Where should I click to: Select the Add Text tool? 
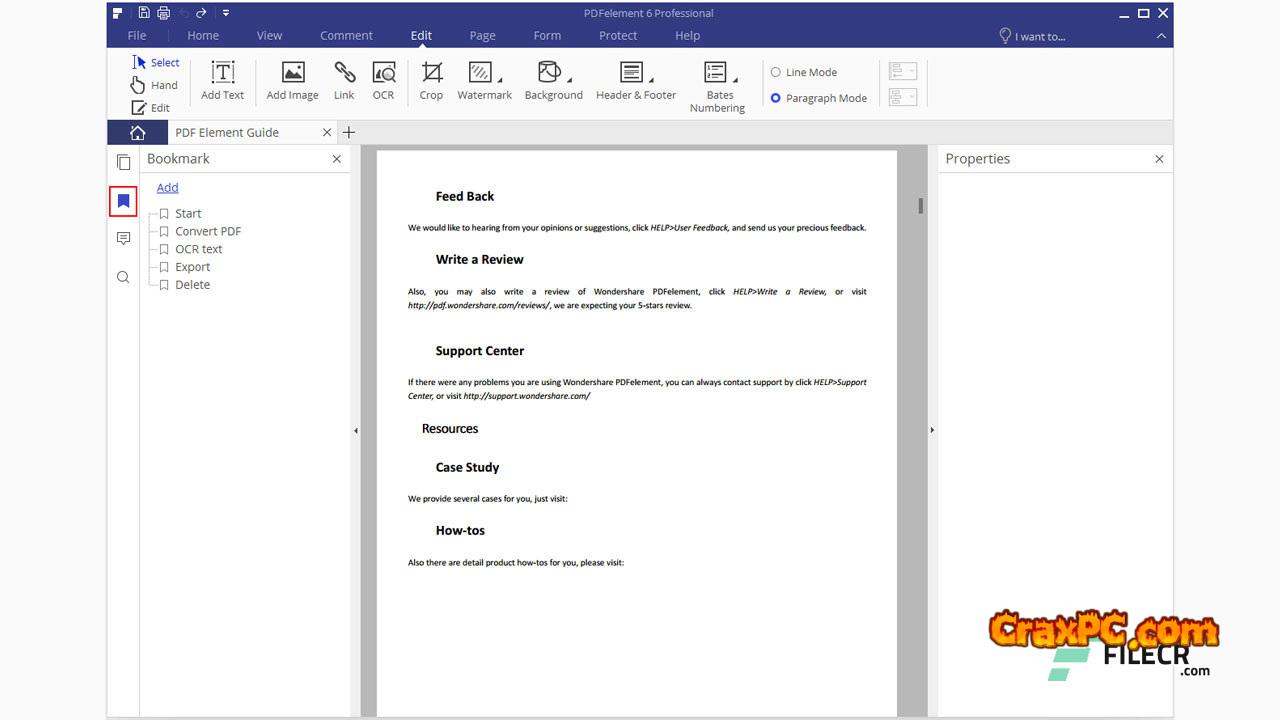222,80
